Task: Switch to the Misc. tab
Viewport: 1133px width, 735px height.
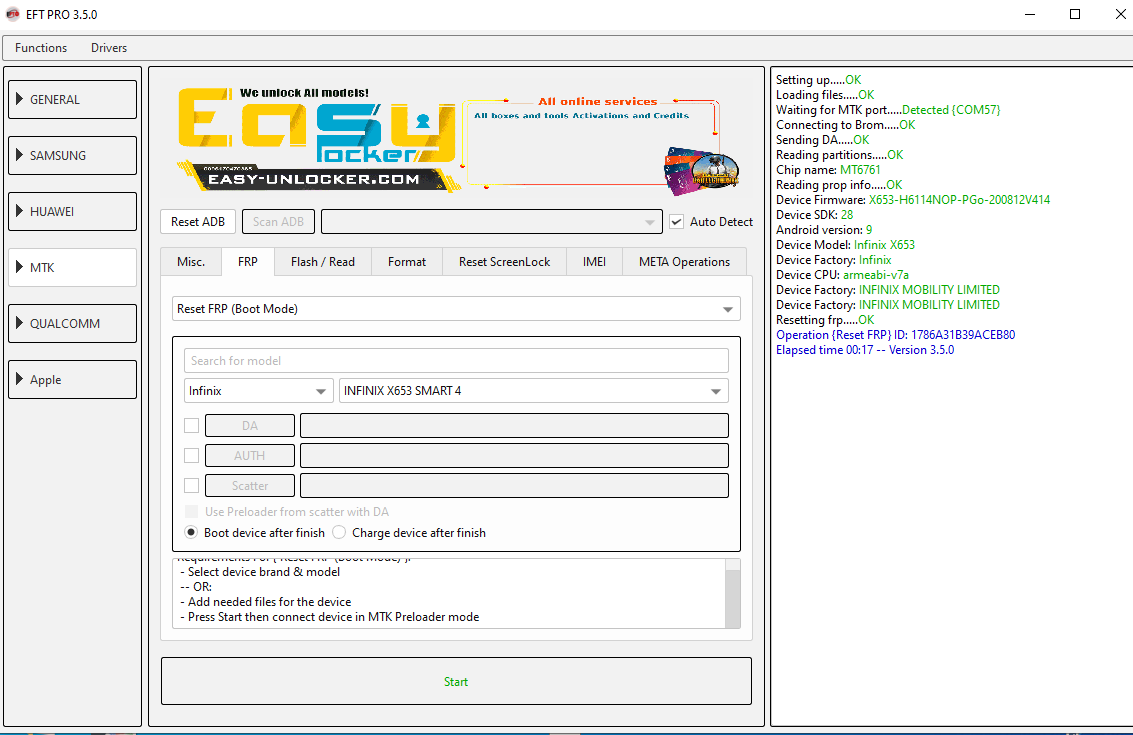Action: coord(191,262)
